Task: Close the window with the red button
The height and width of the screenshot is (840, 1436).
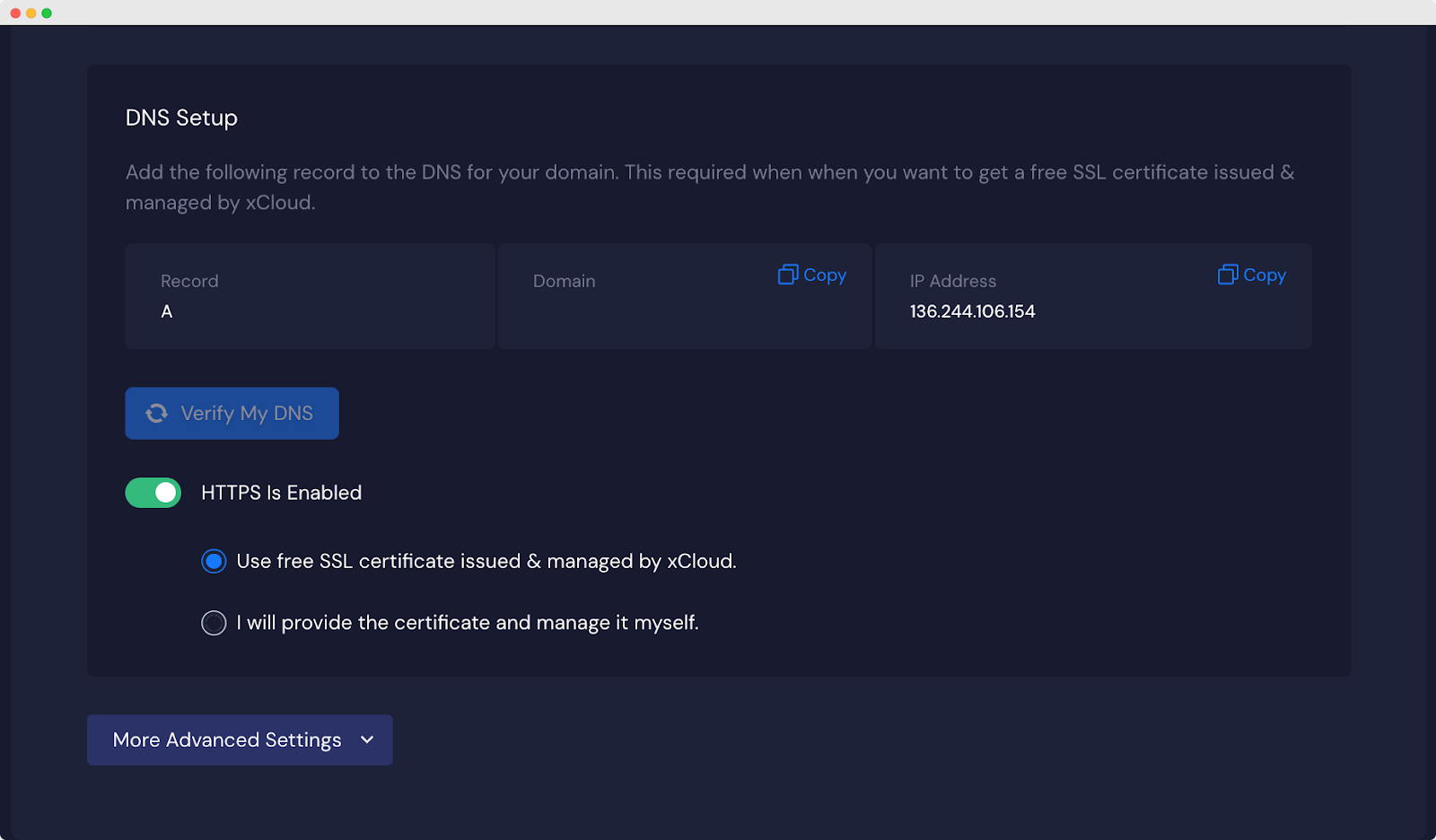Action: (x=15, y=13)
